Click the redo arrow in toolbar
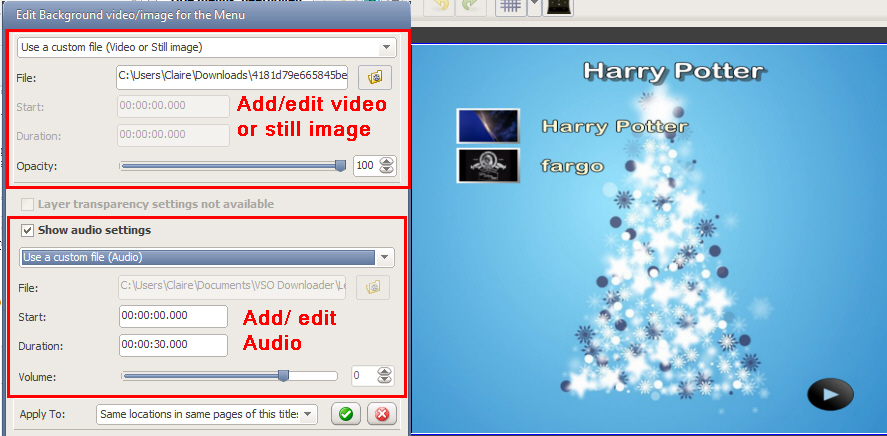887x436 pixels. tap(471, 7)
